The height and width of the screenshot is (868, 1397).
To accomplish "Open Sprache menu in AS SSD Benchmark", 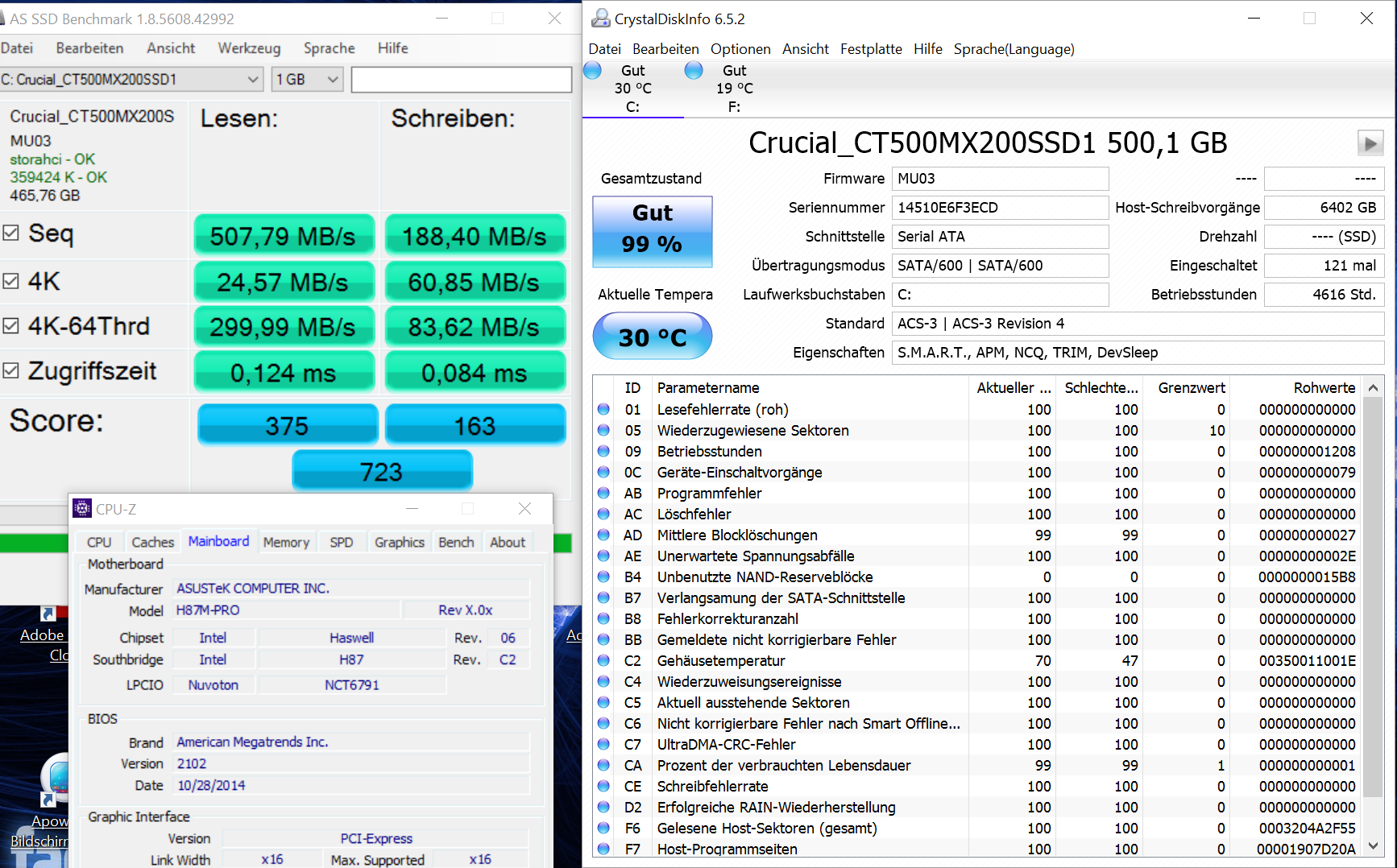I will 329,48.
